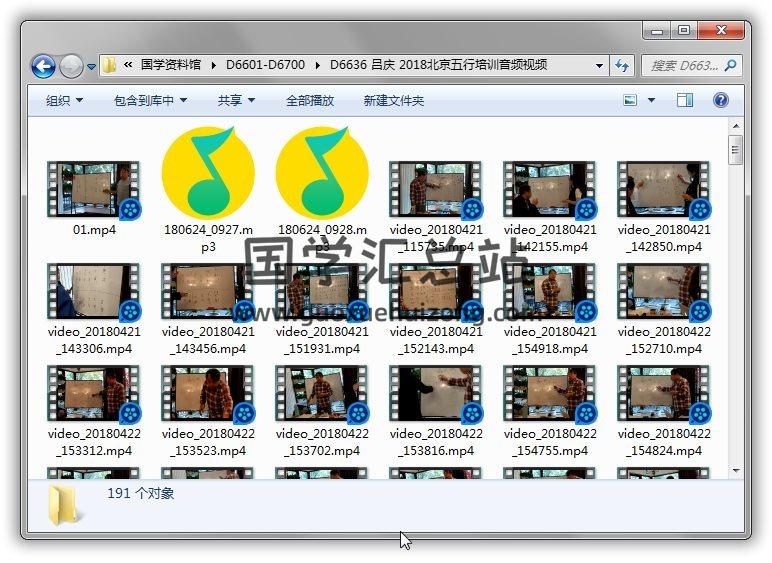The image size is (772, 563).
Task: Open the 包含到库中 menu
Action: tap(150, 100)
